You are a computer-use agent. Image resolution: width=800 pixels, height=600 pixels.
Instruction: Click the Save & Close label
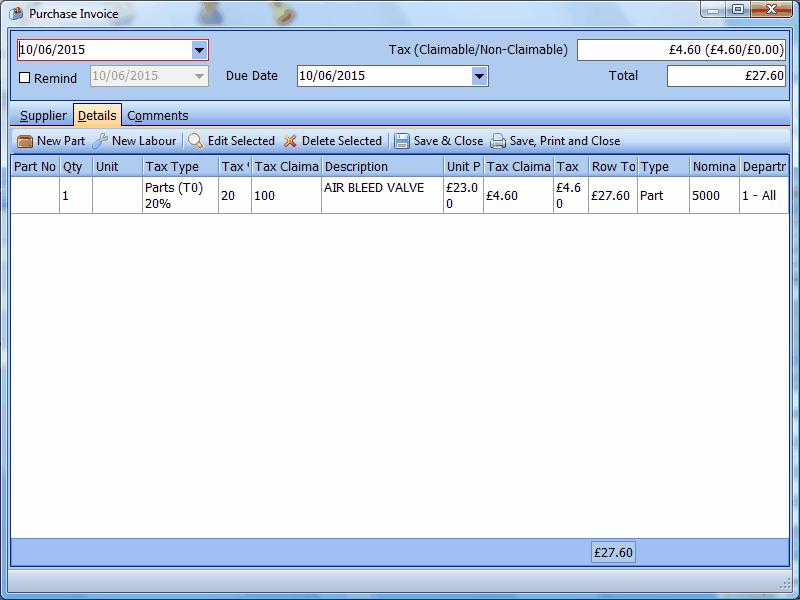448,141
